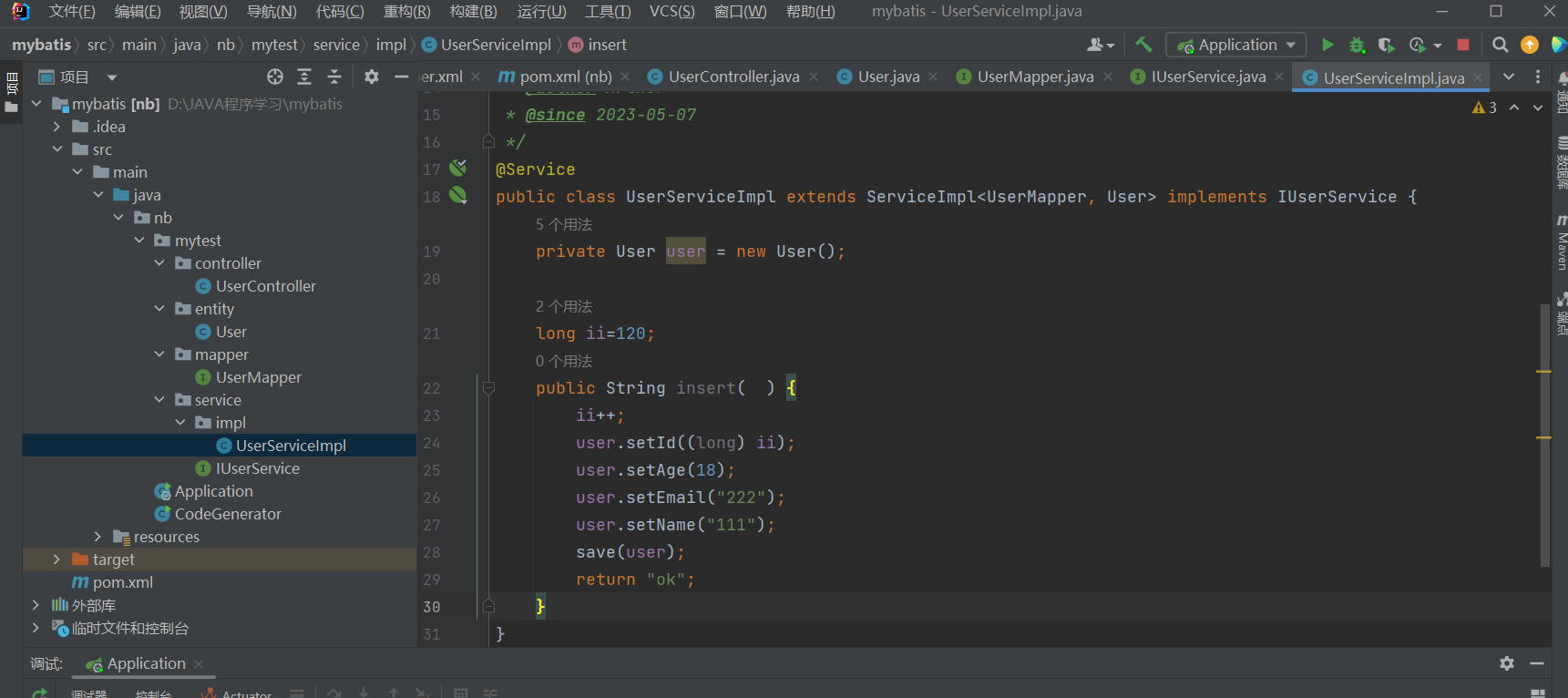Image resolution: width=1568 pixels, height=698 pixels.
Task: Collapse all nodes in project tree
Action: point(334,77)
